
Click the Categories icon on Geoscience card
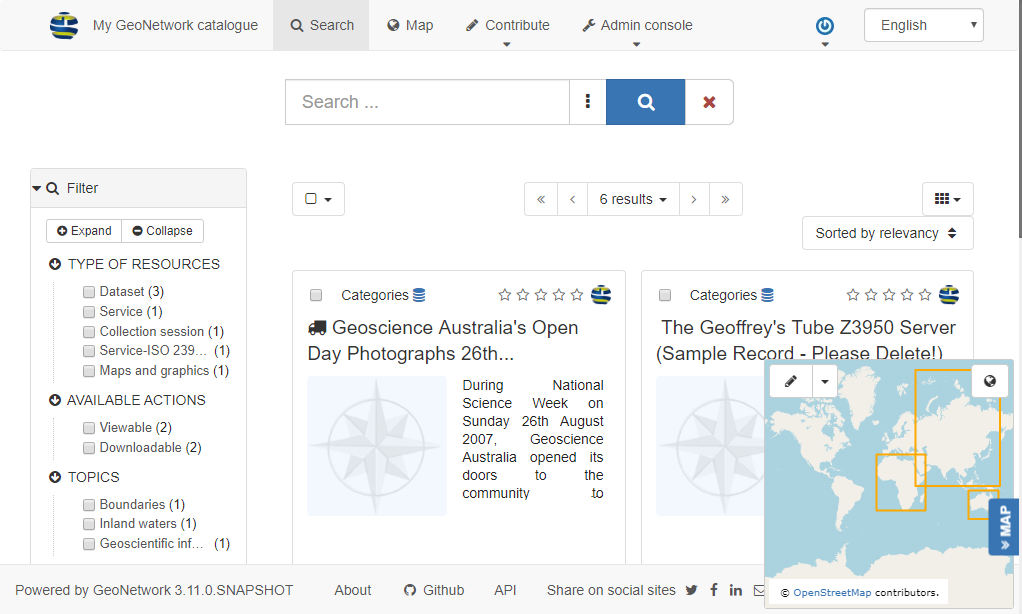click(x=419, y=295)
